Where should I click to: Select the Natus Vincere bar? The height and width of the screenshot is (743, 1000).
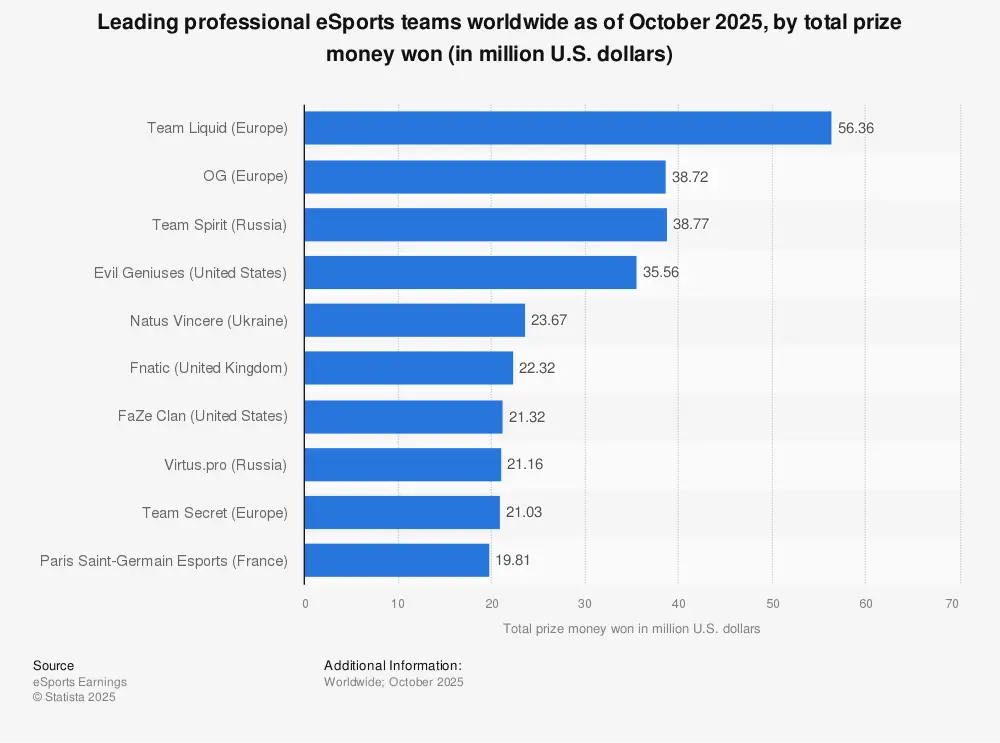414,320
